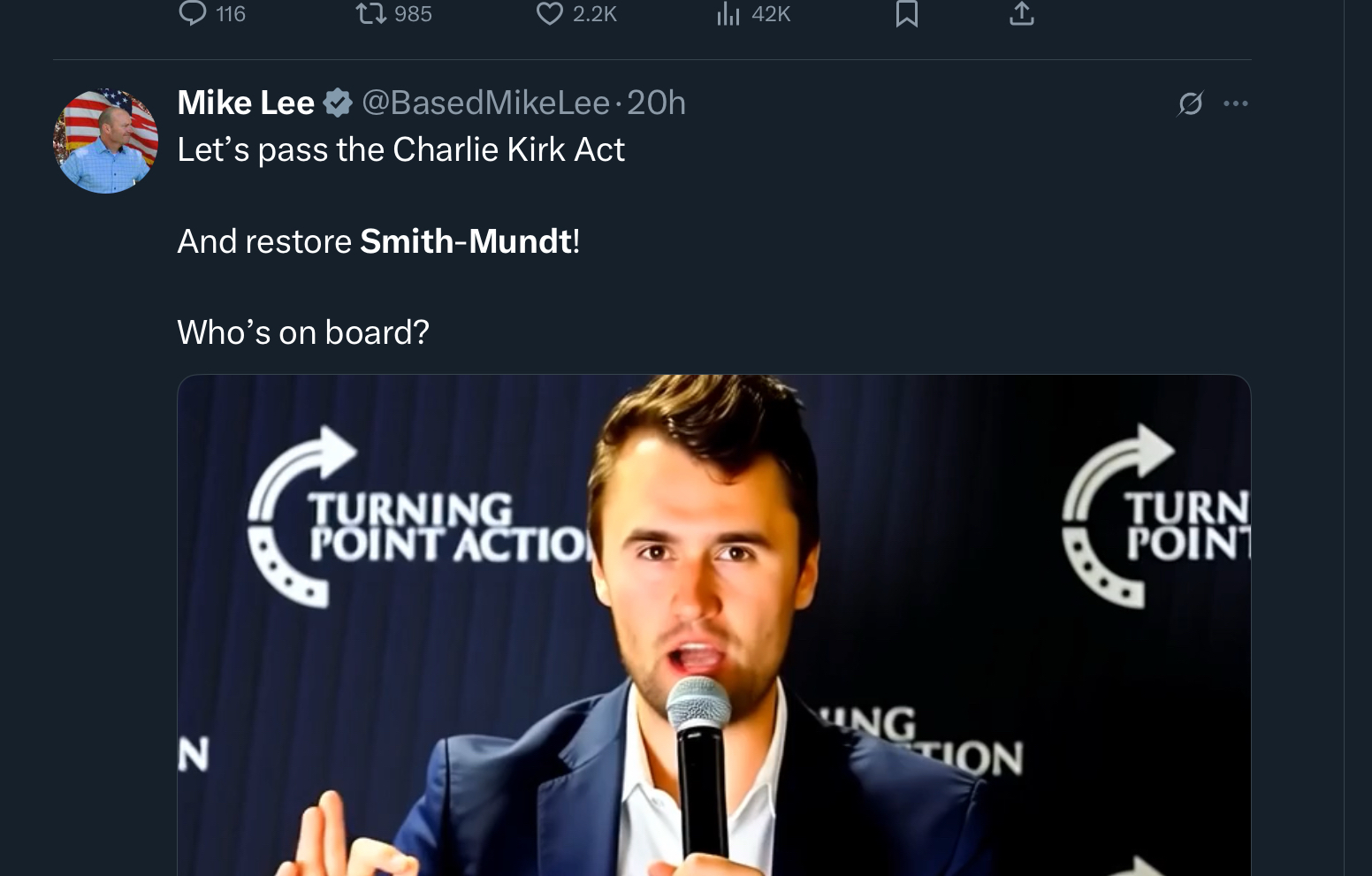Image resolution: width=1372 pixels, height=876 pixels.
Task: Click the "Let's pass the Charlie Kirk Act" text
Action: point(400,149)
